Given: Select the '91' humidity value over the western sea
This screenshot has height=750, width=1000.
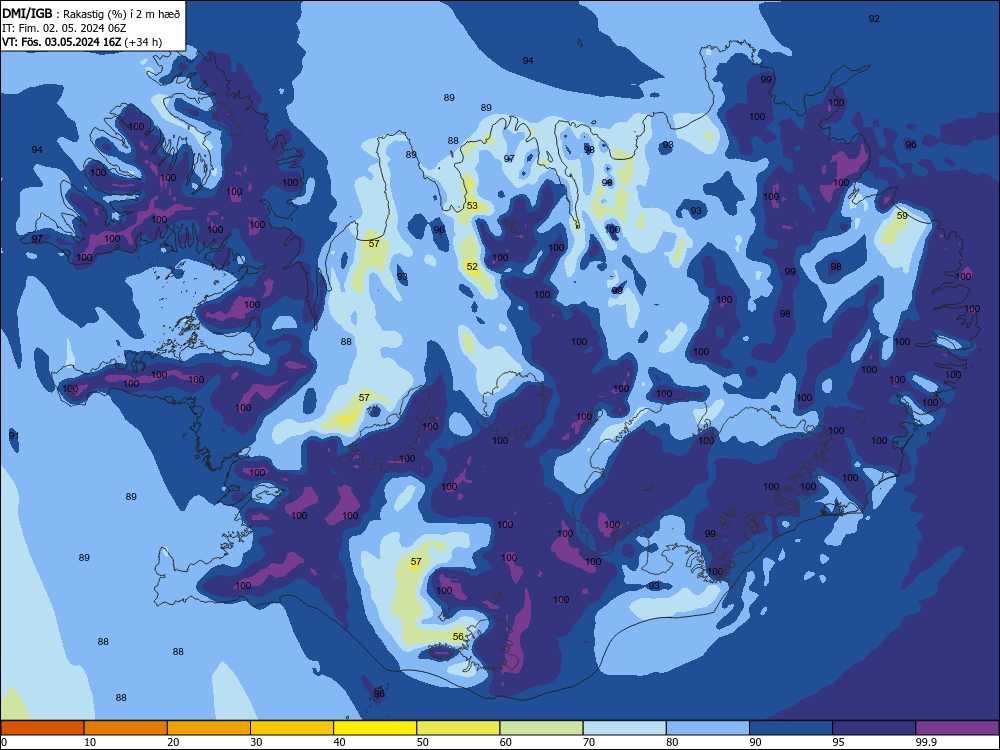Looking at the screenshot, I should point(14,436).
